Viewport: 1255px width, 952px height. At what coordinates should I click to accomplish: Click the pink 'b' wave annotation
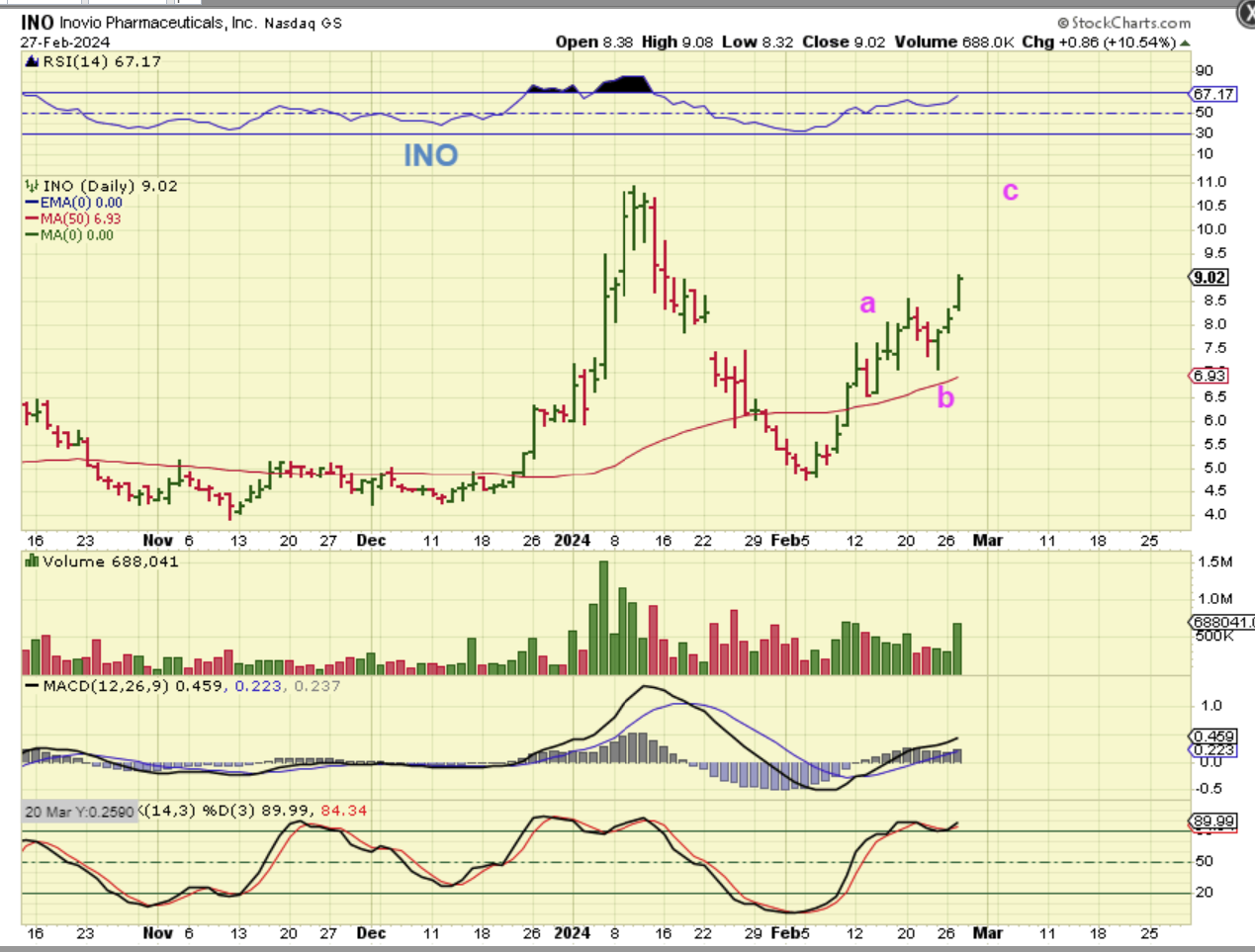(945, 397)
